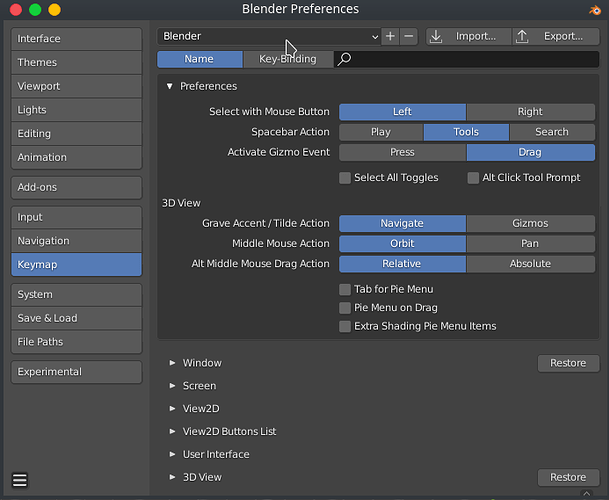Set Alt Middle Mouse Drag to Relative
Screen dimensions: 609x500
(402, 264)
